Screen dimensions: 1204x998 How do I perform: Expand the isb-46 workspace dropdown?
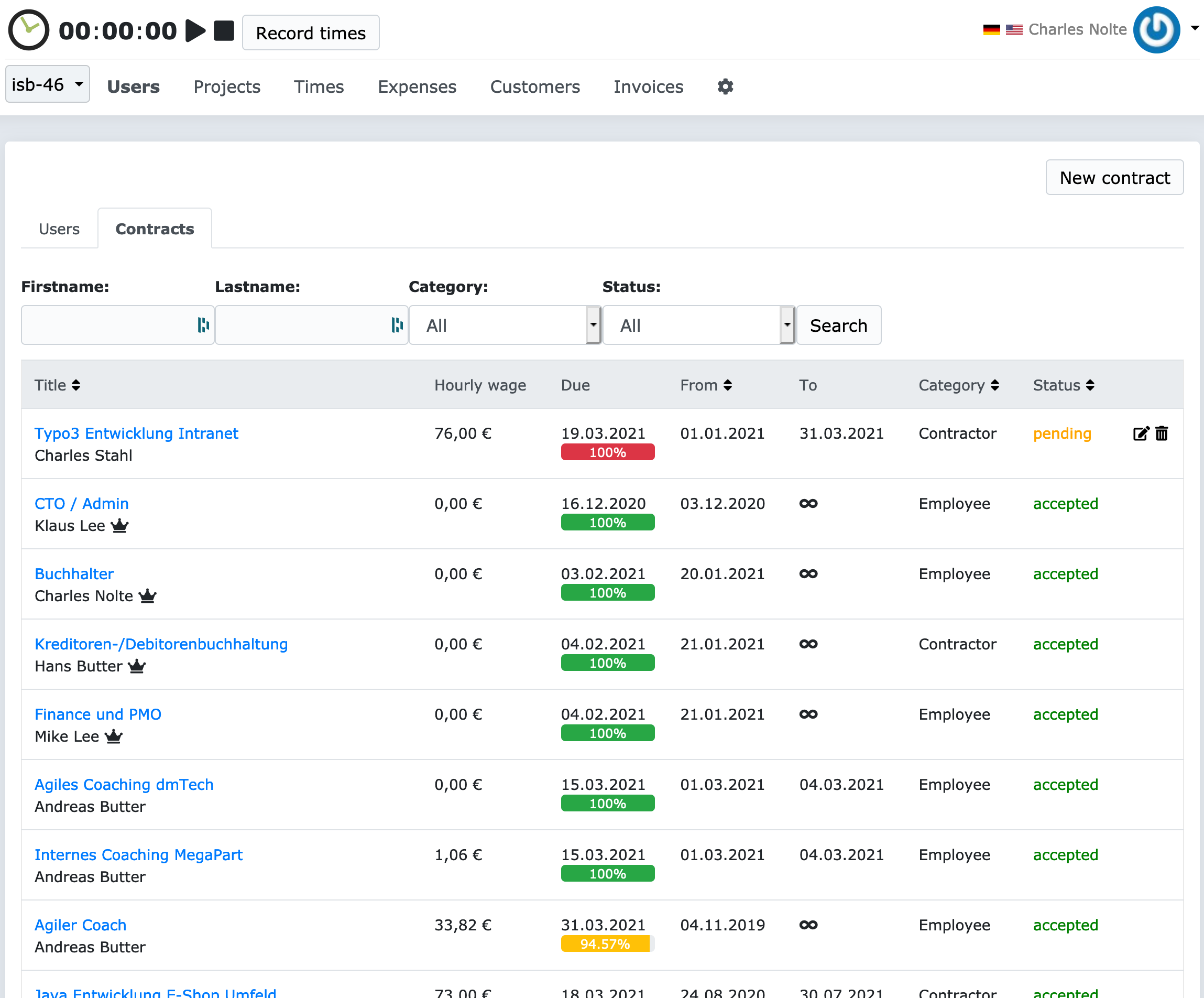pos(48,84)
